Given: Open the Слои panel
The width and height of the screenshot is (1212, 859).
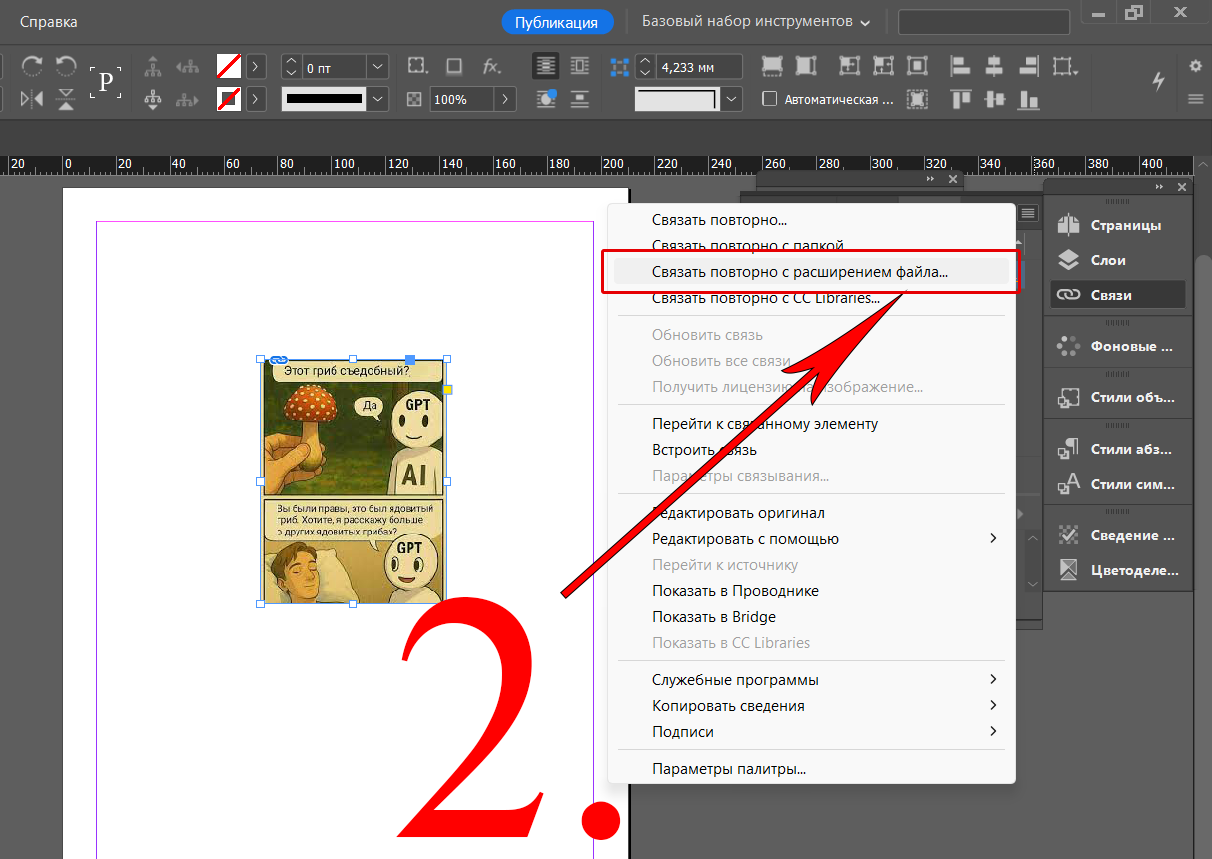Looking at the screenshot, I should tap(1117, 260).
